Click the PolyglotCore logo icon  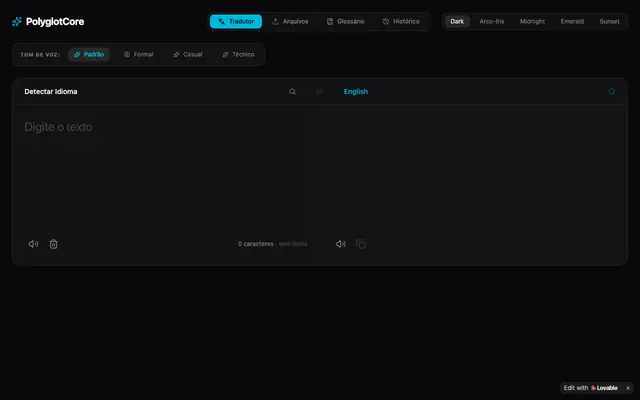(17, 22)
